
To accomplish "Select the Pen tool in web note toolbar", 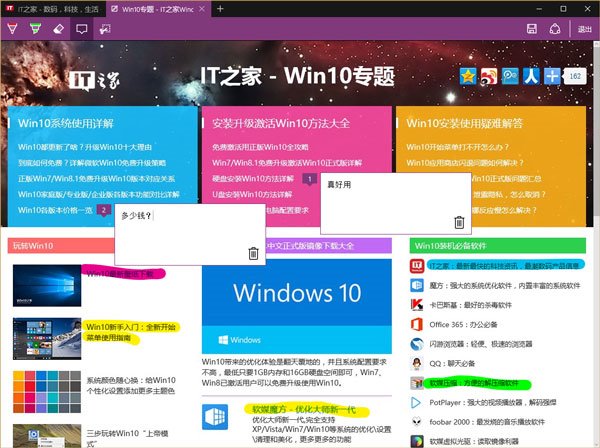I will coord(11,29).
